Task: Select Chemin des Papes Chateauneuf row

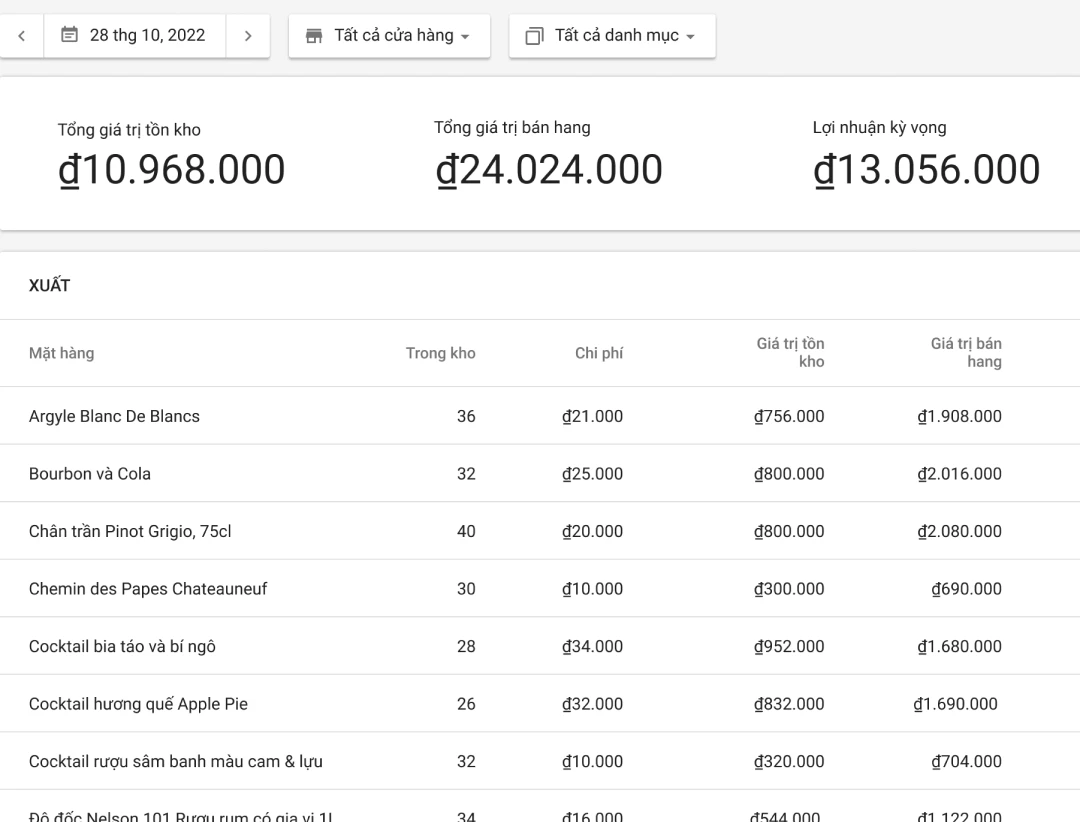Action: click(x=148, y=589)
